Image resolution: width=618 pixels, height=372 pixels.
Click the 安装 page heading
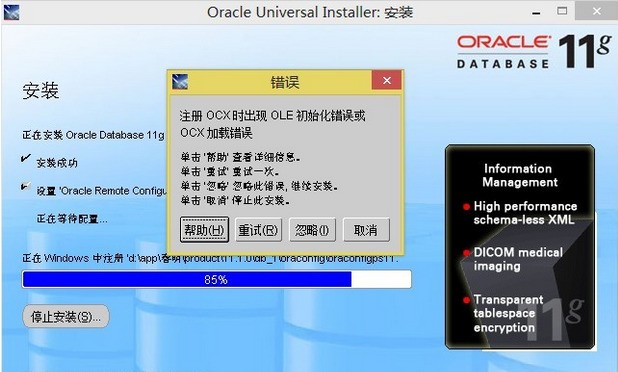(41, 91)
